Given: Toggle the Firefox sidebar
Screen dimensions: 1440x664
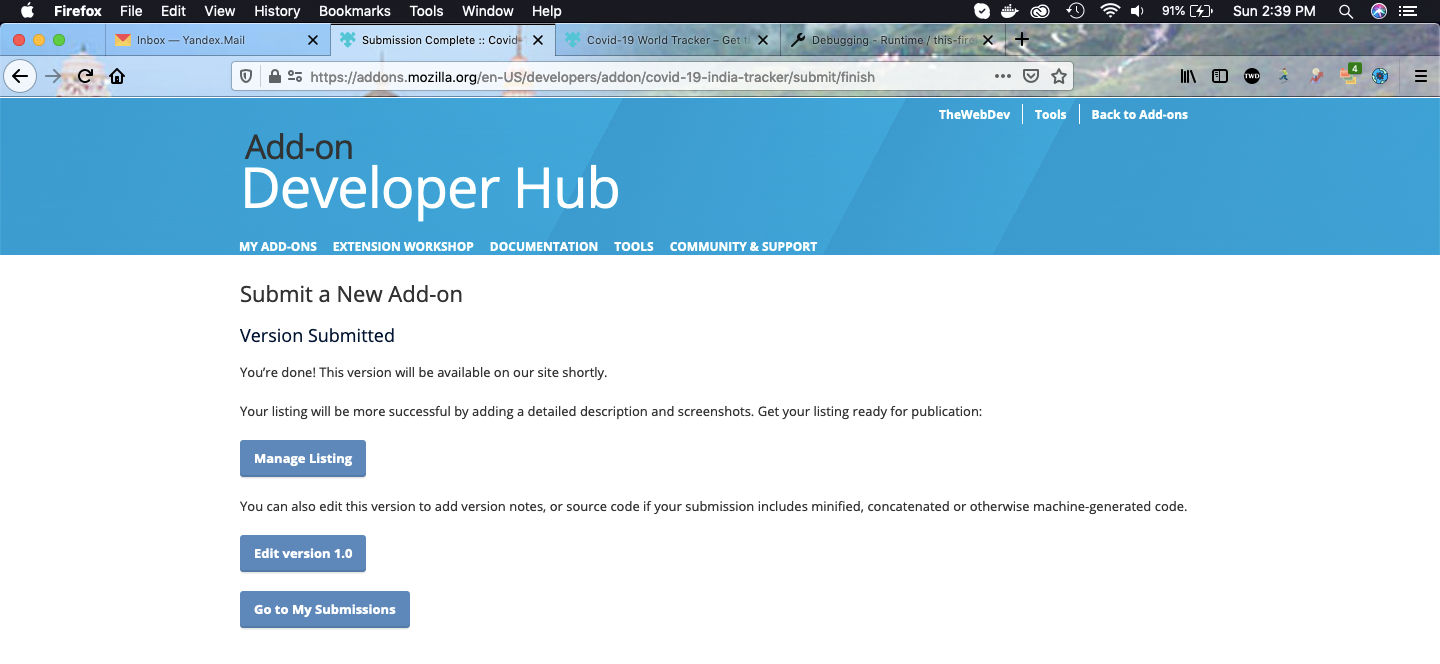Looking at the screenshot, I should click(x=1220, y=76).
